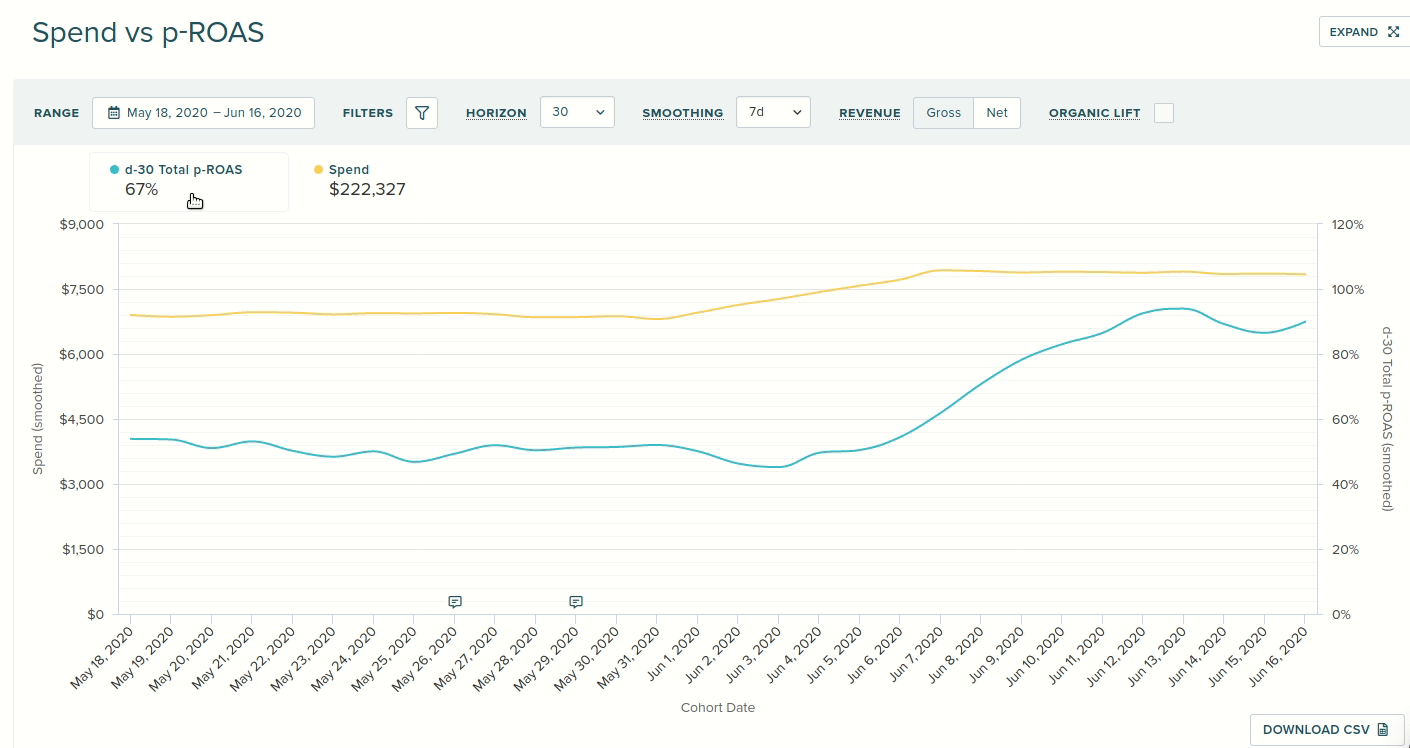The width and height of the screenshot is (1410, 748).
Task: Click the Jun 7, 2020 axis label
Action: [919, 657]
